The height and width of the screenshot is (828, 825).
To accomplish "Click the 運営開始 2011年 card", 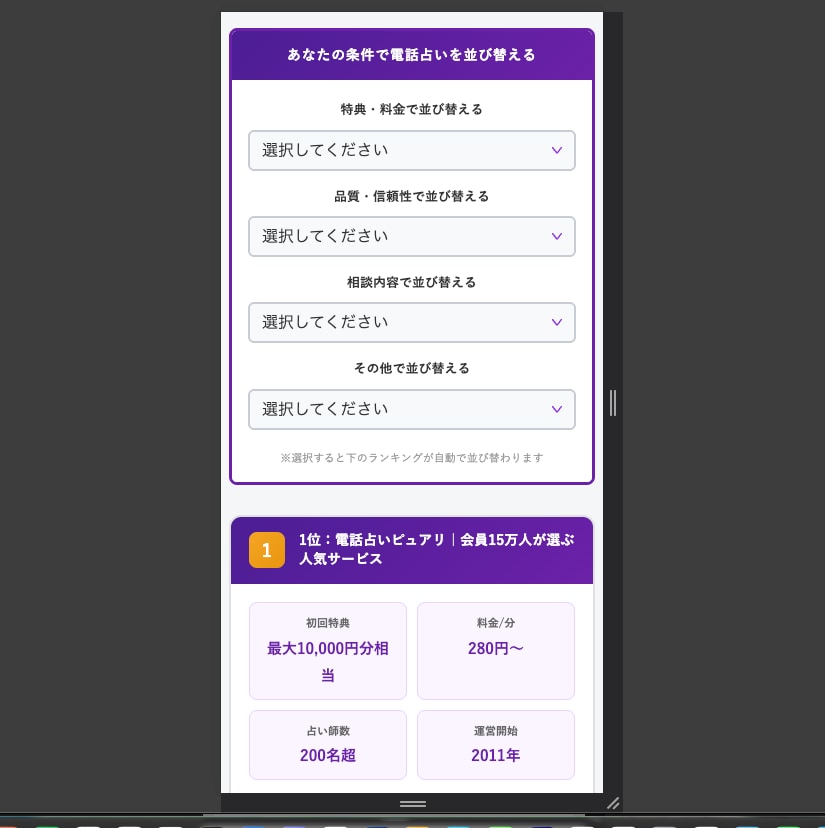I will 495,745.
